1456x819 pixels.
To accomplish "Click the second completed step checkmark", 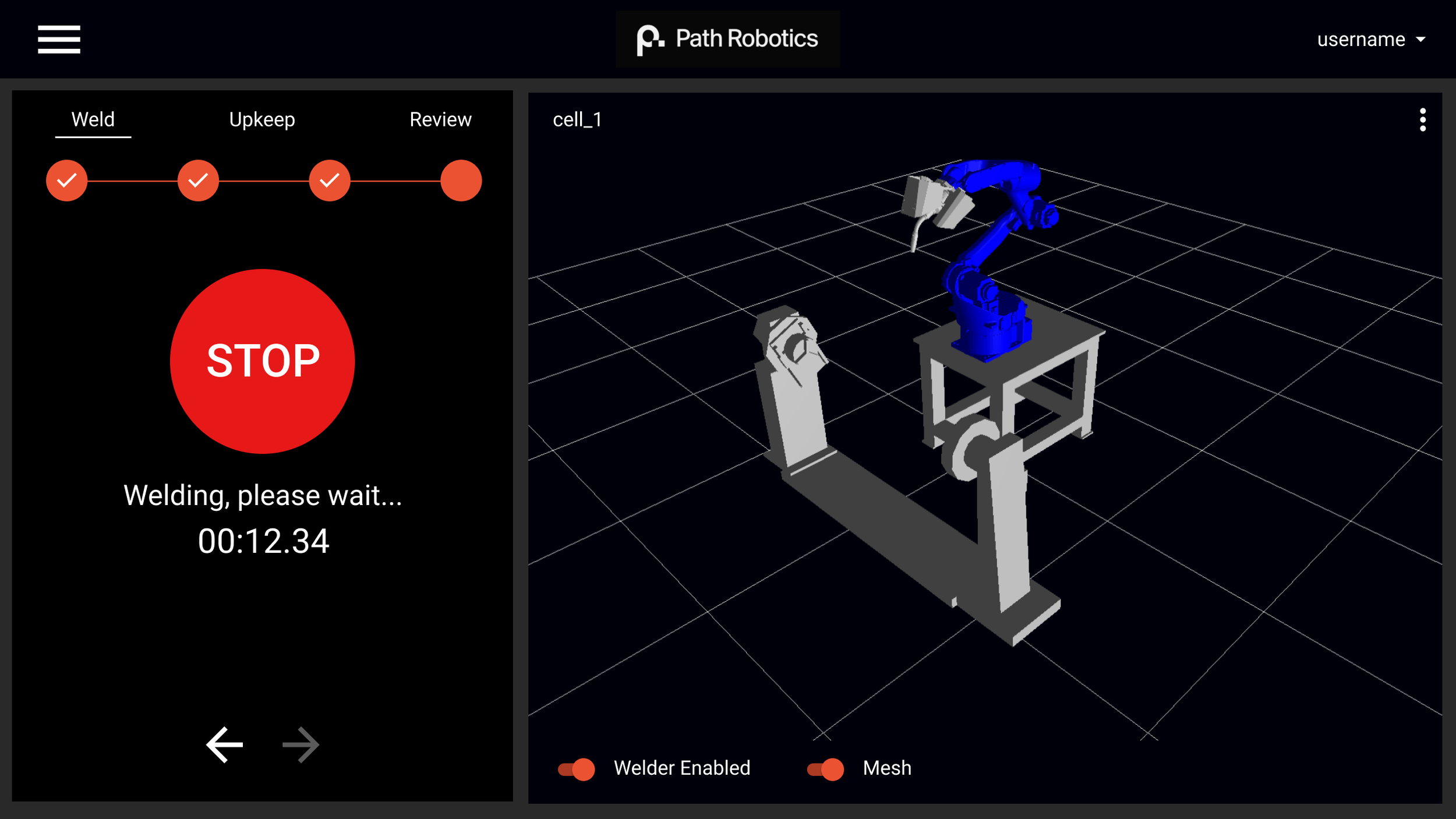I will [x=198, y=181].
